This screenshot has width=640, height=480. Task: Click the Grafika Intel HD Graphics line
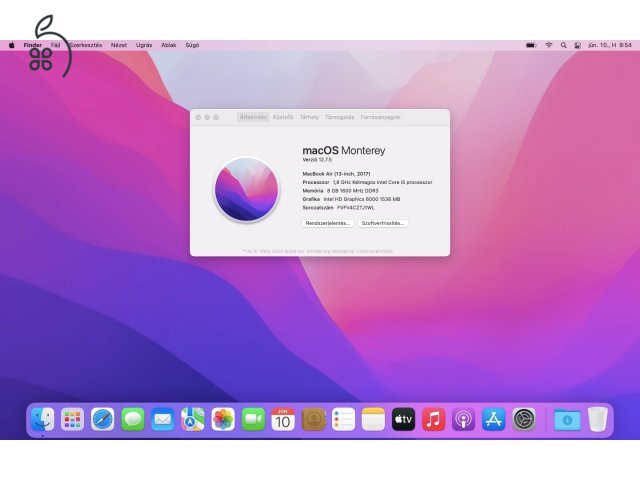click(351, 199)
